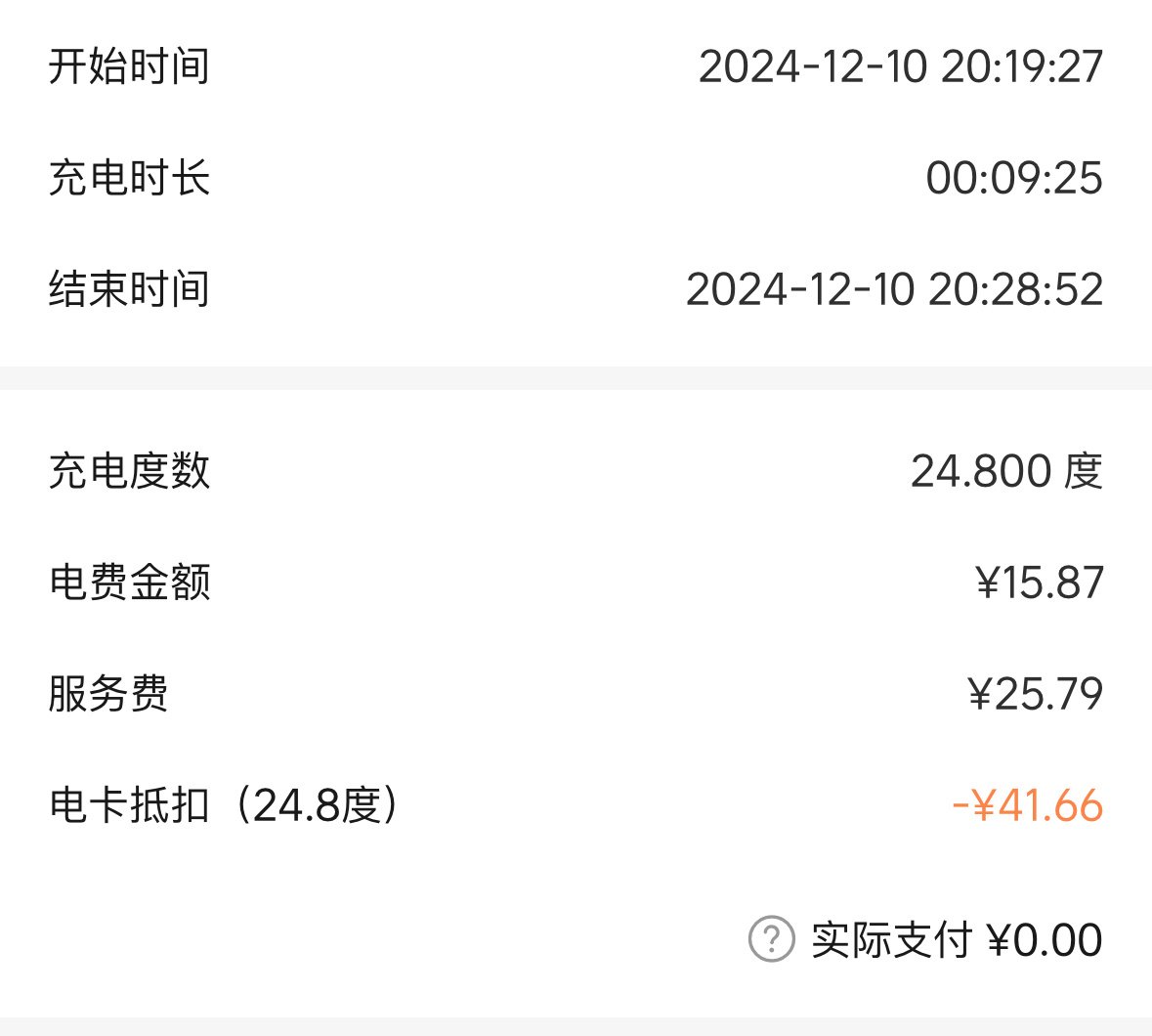The height and width of the screenshot is (1036, 1152).
Task: Click the 实际支付 text
Action: click(x=892, y=939)
